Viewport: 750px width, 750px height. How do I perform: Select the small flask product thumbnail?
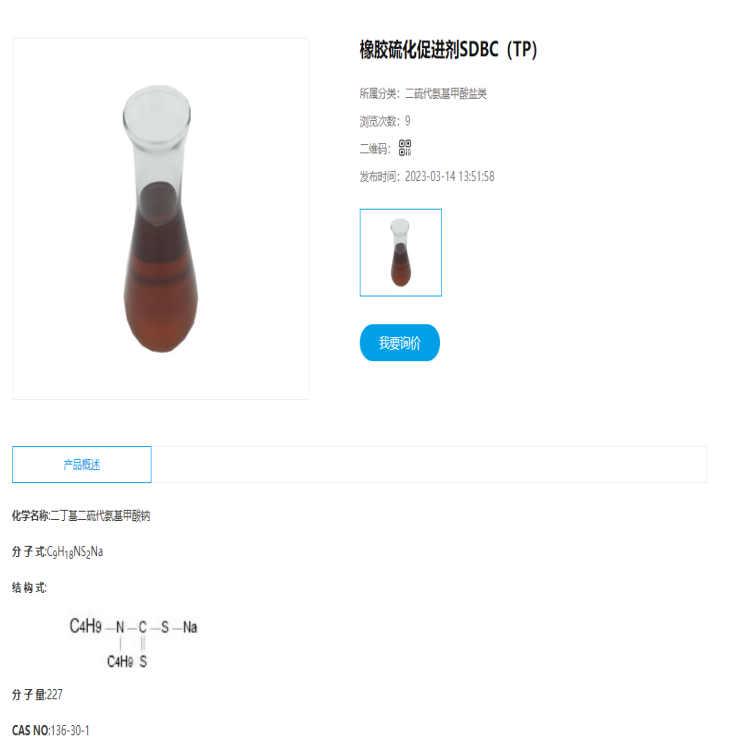400,253
